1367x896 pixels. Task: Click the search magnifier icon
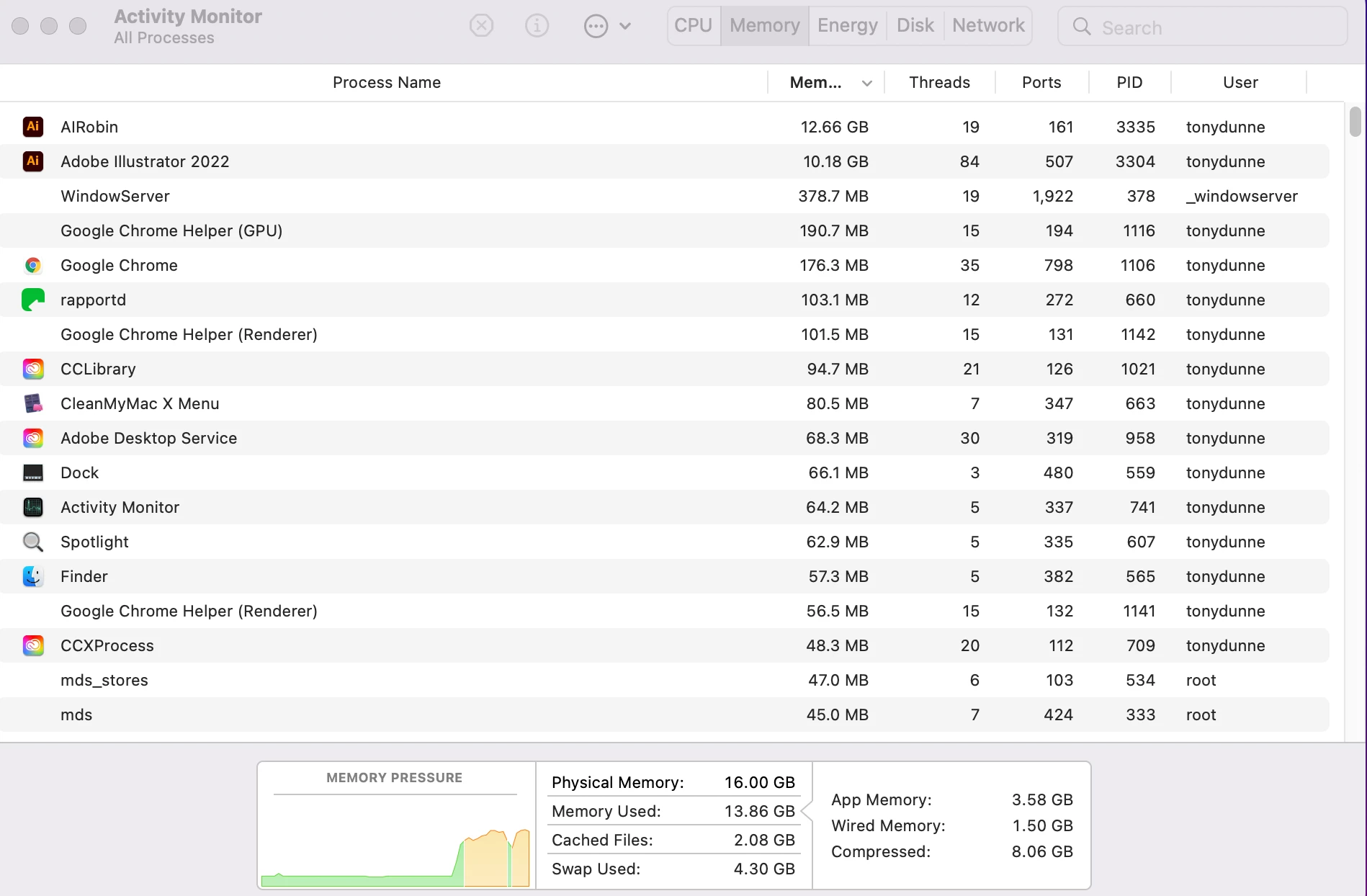click(x=1081, y=27)
